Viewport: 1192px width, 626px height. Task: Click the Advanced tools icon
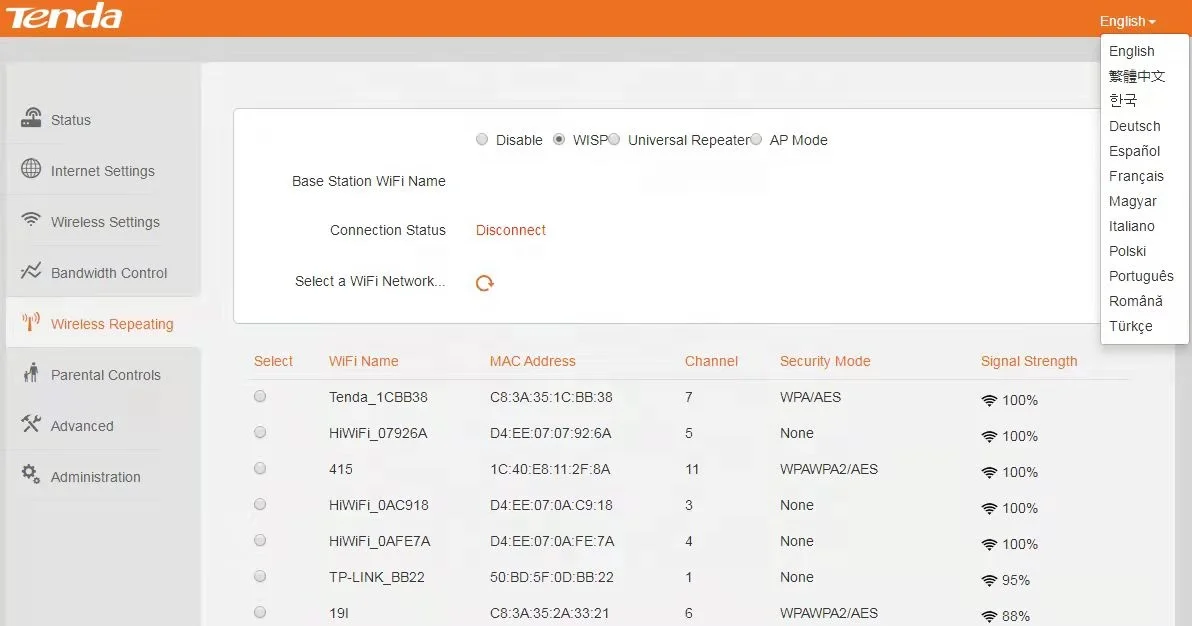tap(31, 424)
